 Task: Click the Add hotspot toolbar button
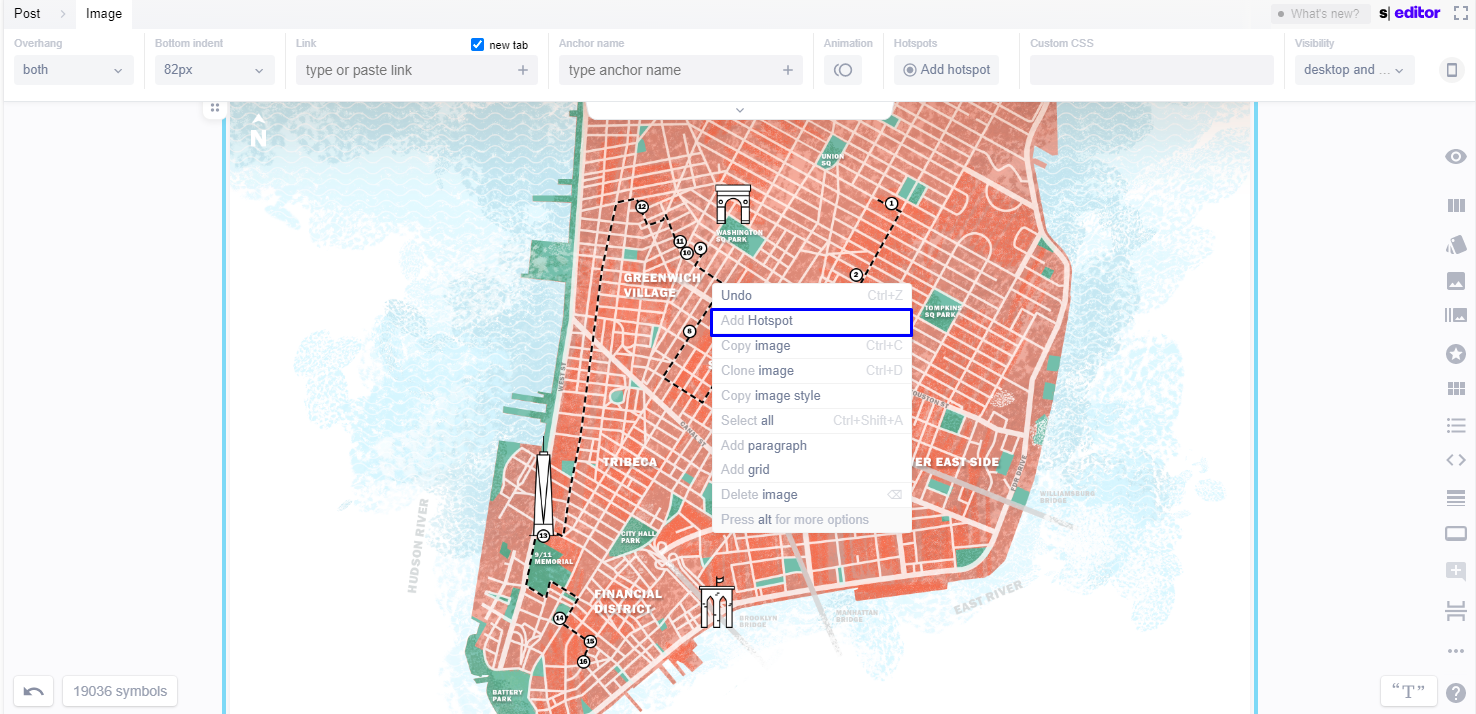(946, 70)
